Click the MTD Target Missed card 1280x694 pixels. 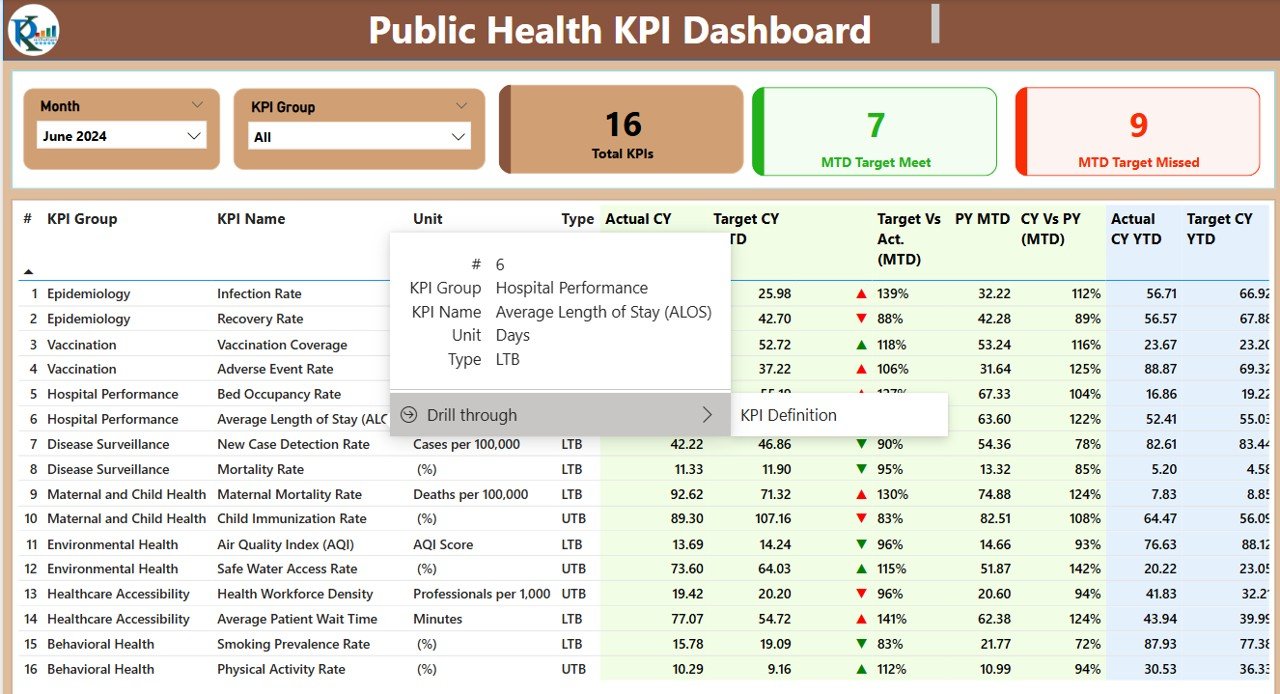pos(1138,131)
